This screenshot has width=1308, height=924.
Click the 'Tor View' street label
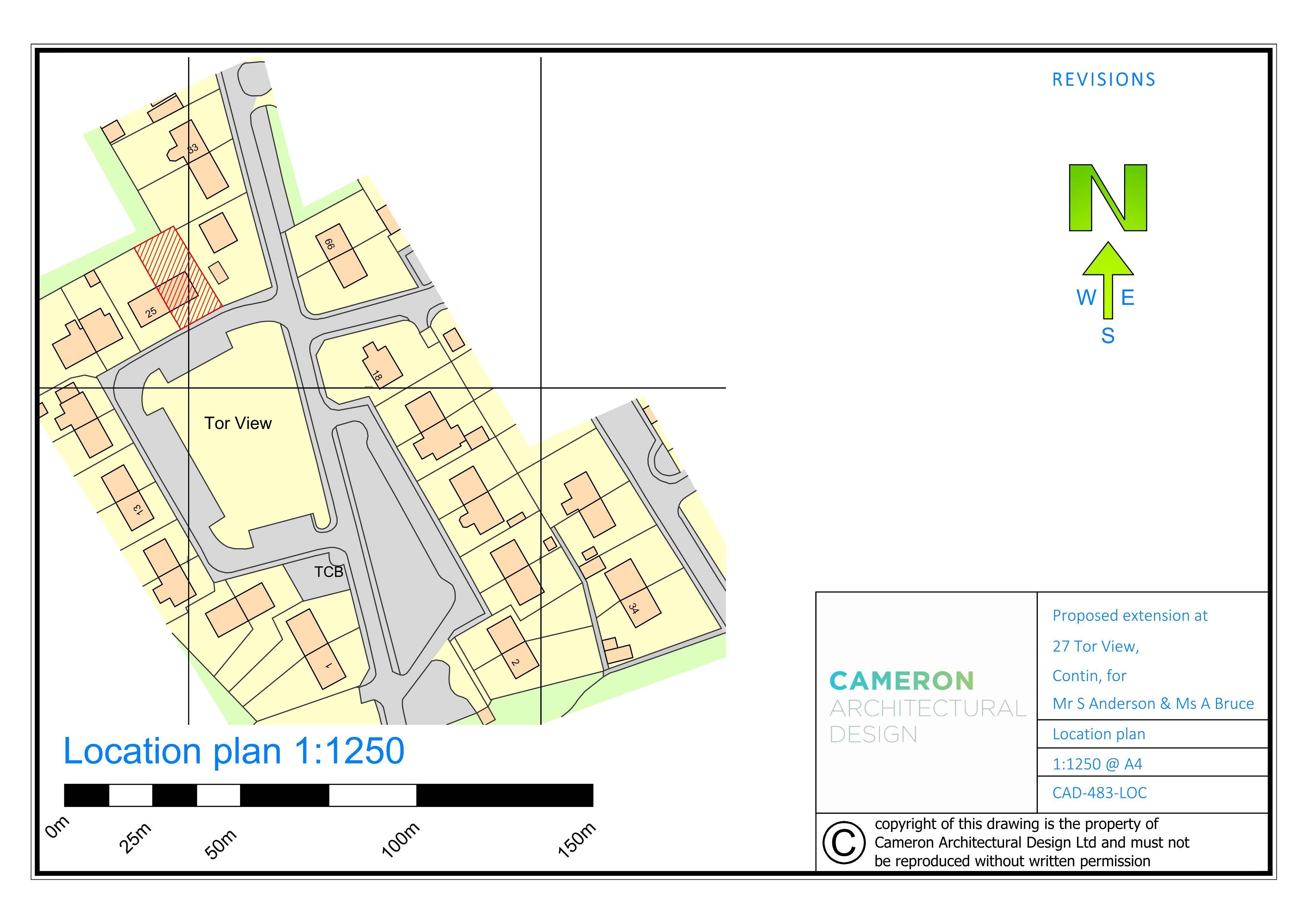pos(238,423)
